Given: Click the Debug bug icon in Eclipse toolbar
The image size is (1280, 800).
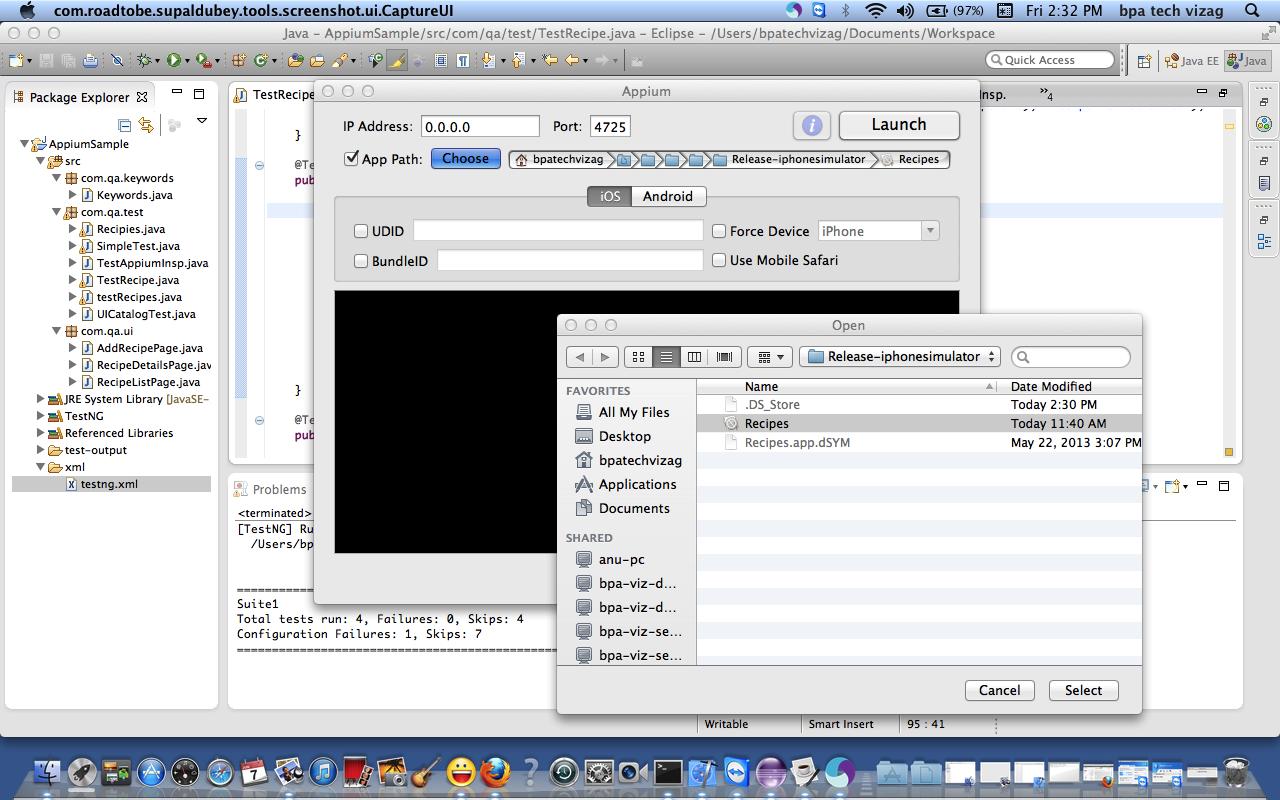Looking at the screenshot, I should (144, 60).
